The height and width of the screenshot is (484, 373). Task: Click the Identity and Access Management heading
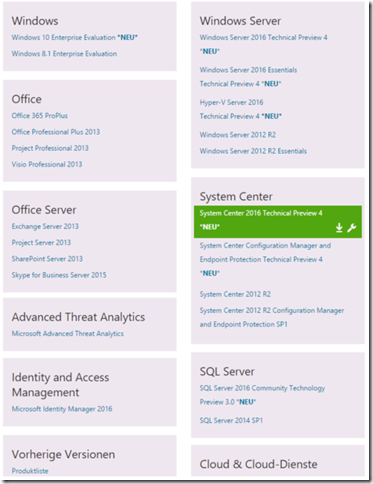[60, 385]
